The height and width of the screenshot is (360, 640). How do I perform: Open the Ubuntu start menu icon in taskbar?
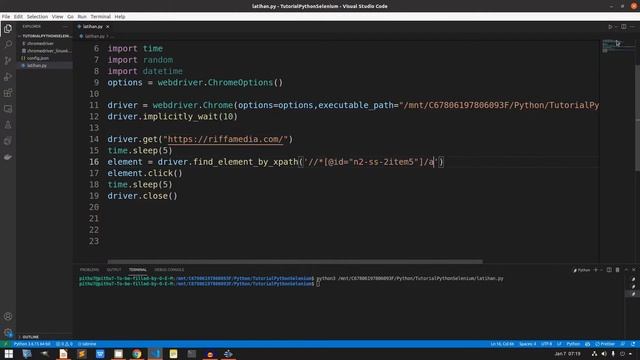point(9,354)
